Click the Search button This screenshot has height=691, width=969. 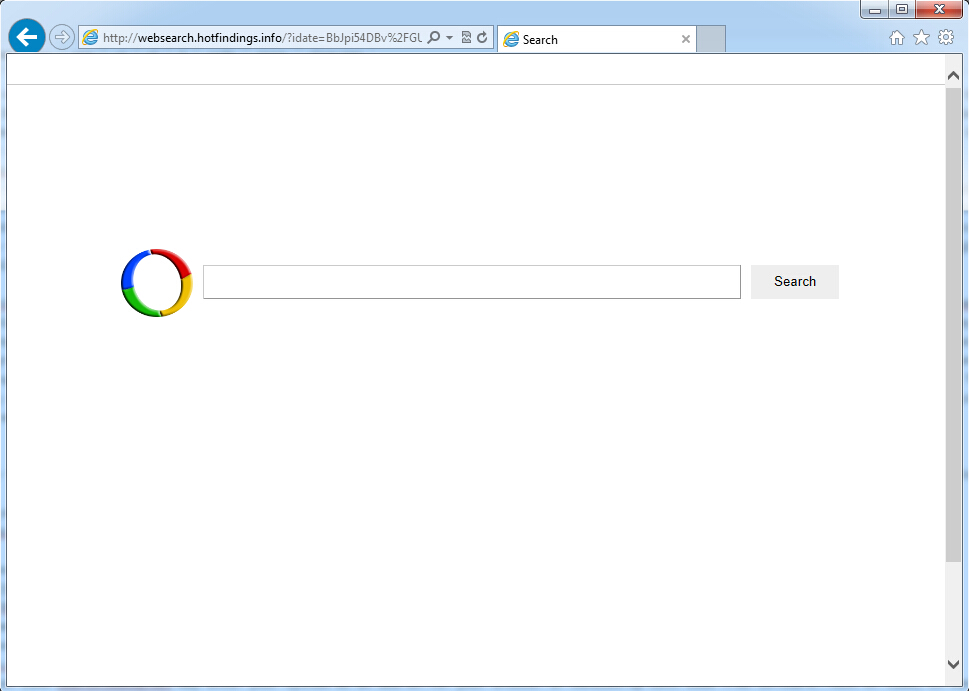tap(795, 282)
